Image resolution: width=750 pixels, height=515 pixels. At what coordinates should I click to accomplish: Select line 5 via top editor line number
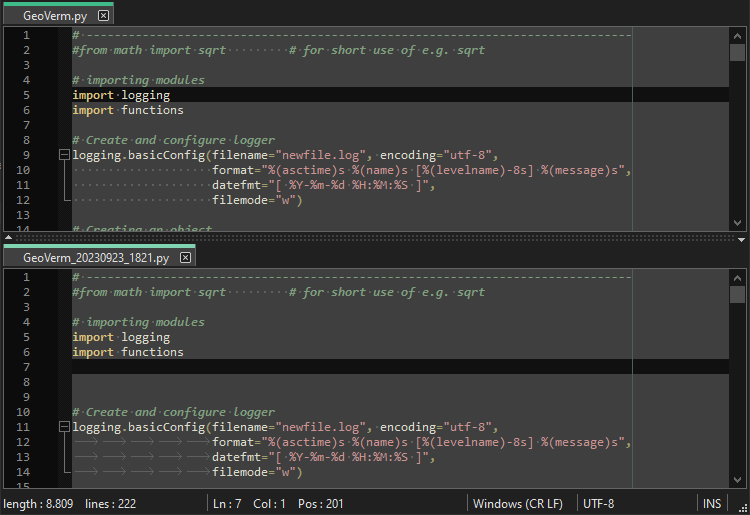click(26, 95)
